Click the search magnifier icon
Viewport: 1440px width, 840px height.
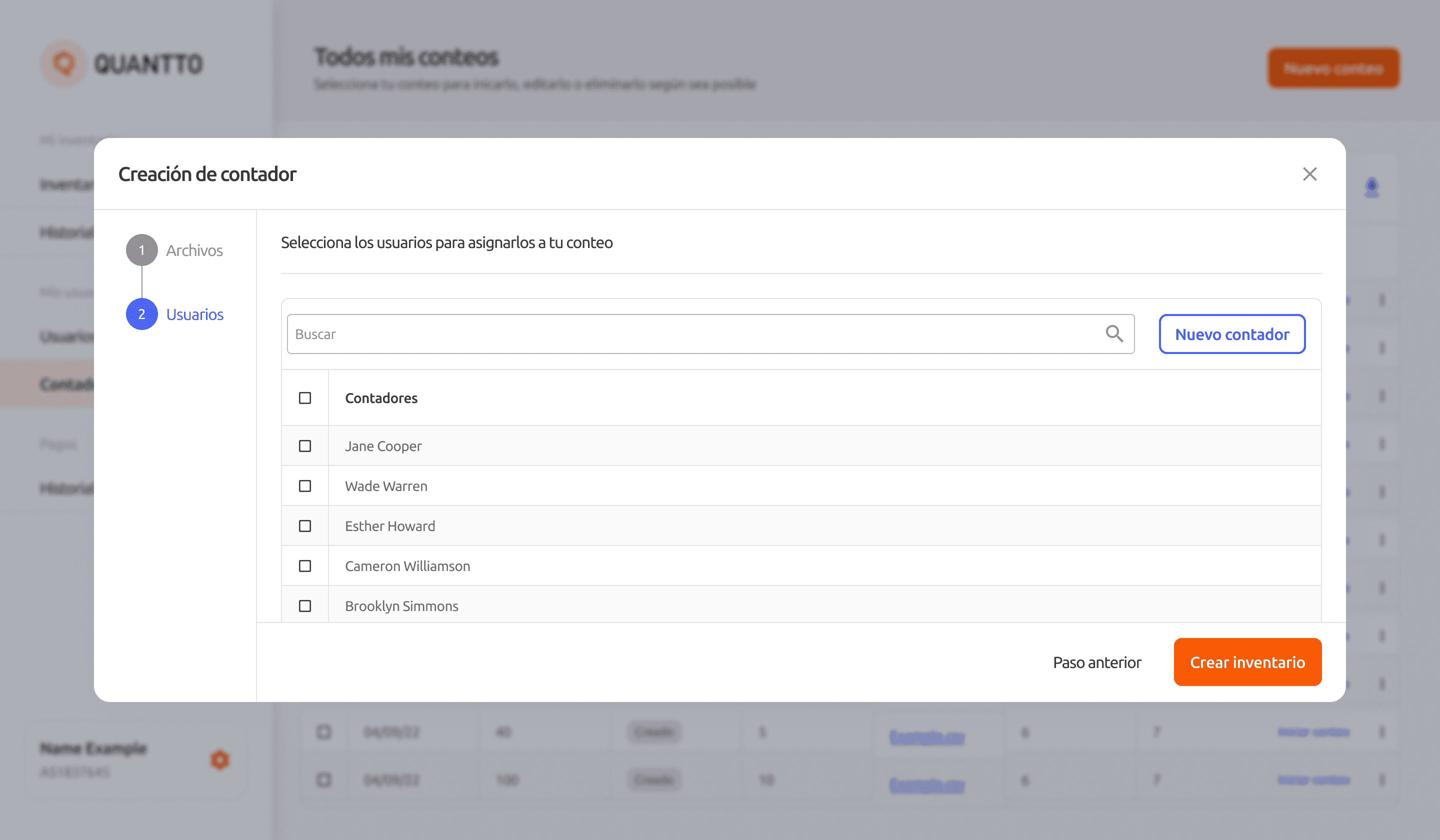coord(1113,333)
